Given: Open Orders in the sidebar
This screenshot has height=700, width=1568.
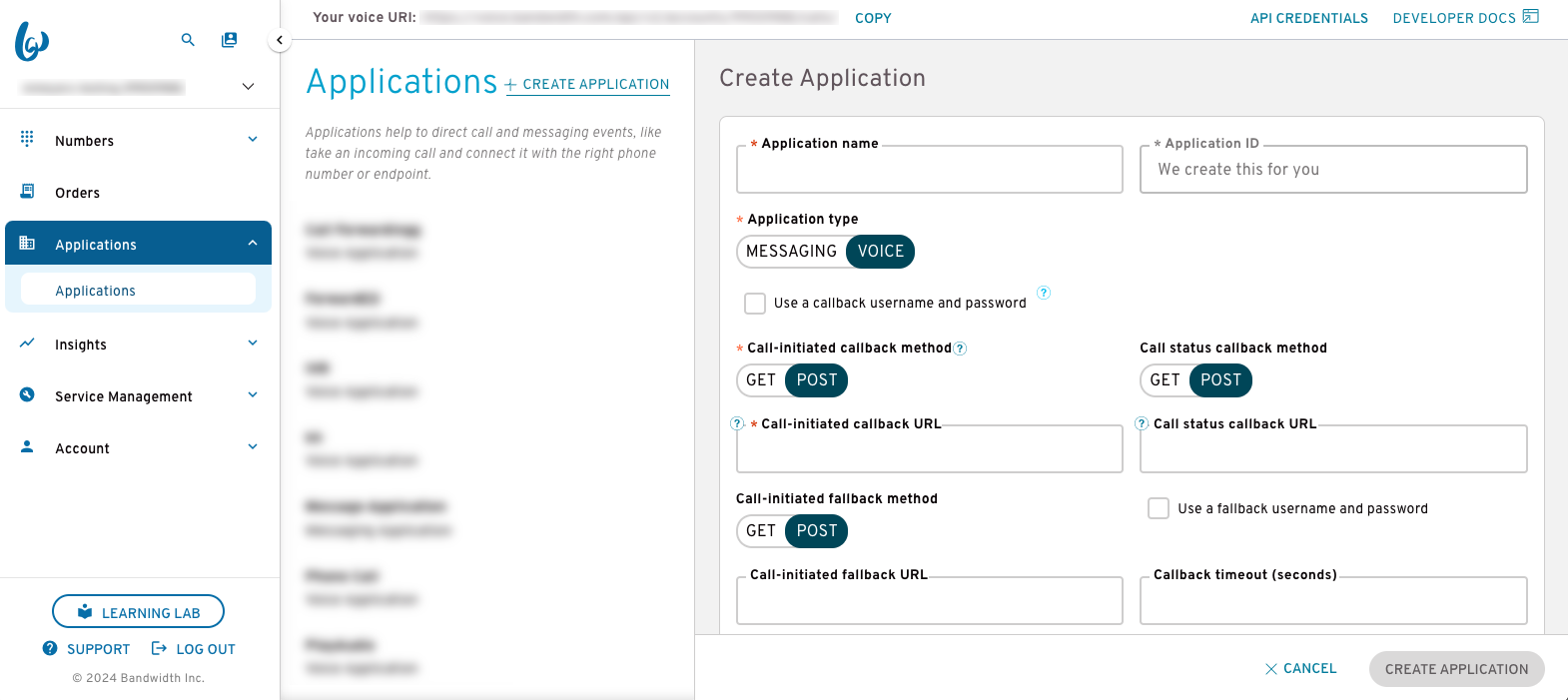Looking at the screenshot, I should [x=139, y=192].
